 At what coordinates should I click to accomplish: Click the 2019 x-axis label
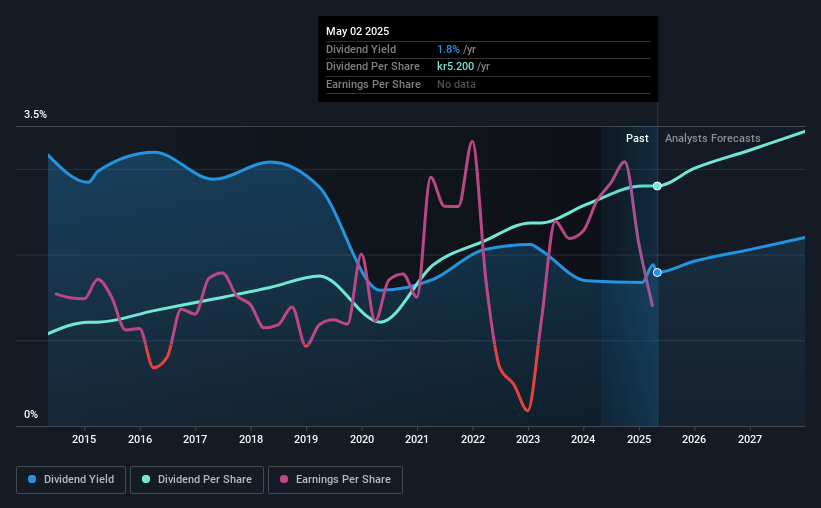pyautogui.click(x=306, y=439)
